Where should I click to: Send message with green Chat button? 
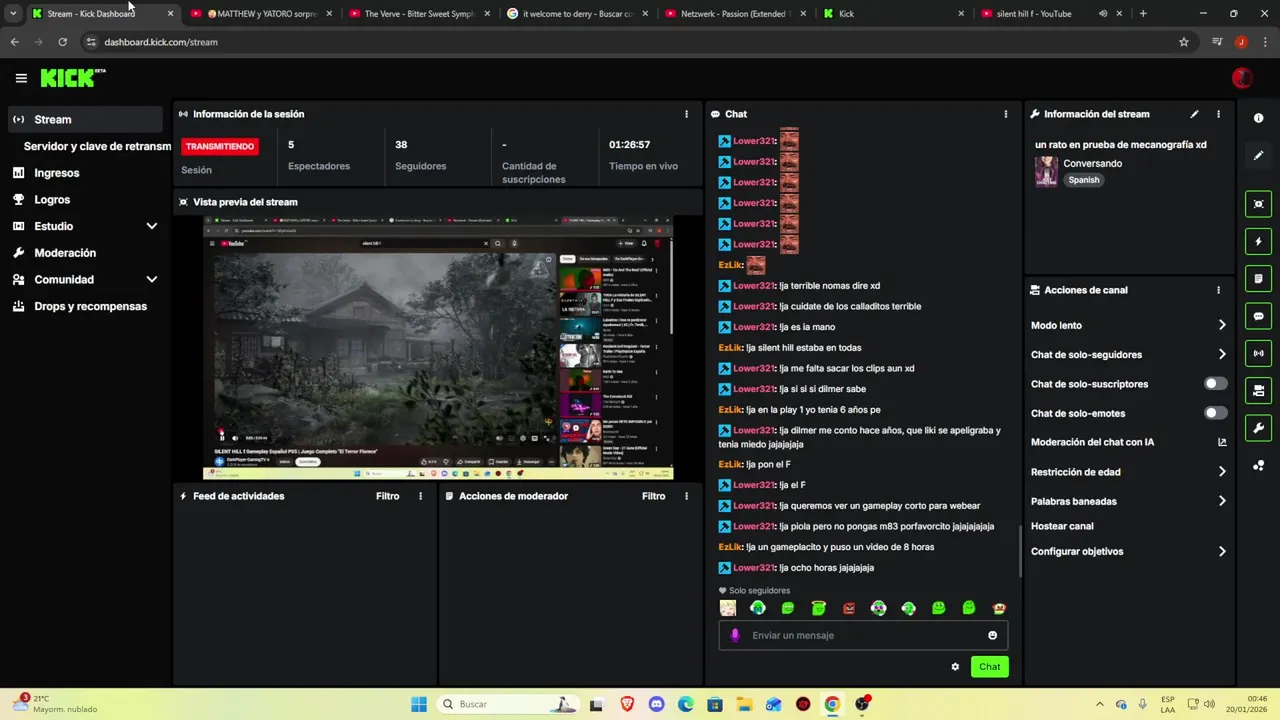click(989, 667)
